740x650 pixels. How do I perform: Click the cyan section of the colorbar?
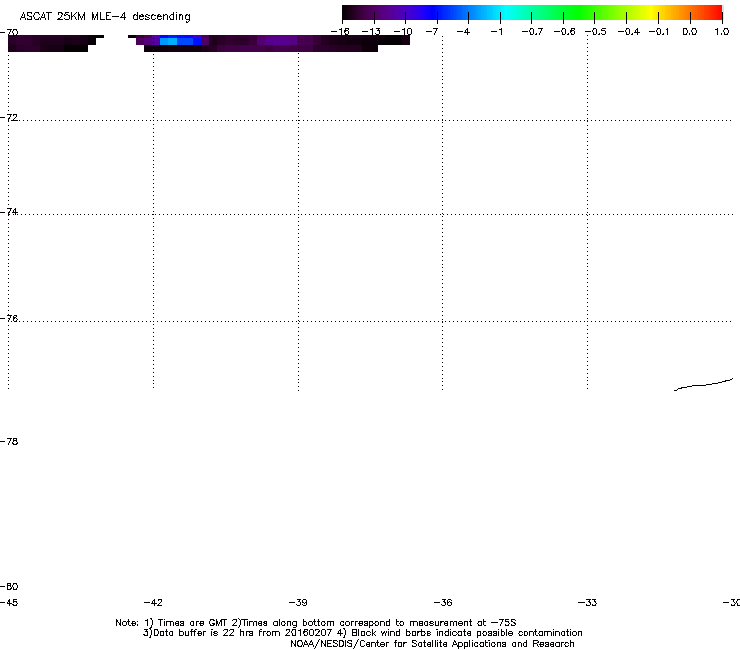tap(503, 13)
